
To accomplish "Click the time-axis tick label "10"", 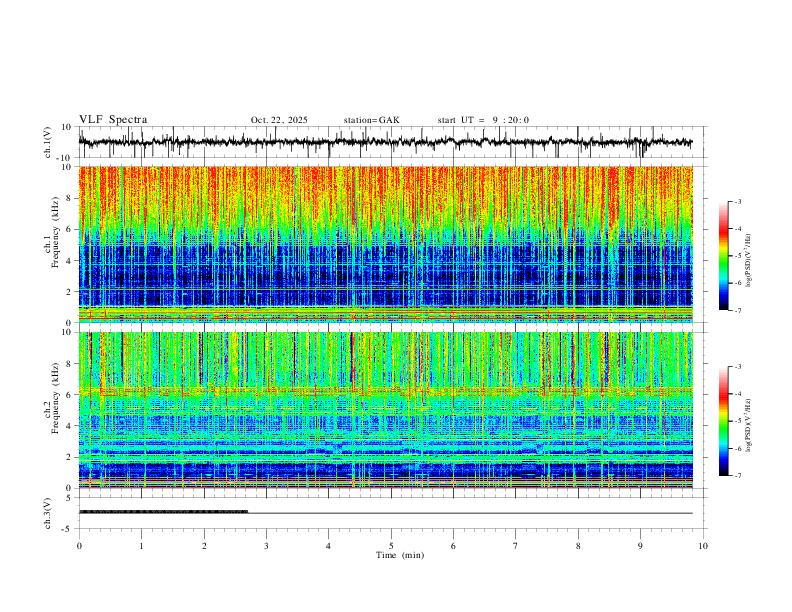I will [x=703, y=546].
